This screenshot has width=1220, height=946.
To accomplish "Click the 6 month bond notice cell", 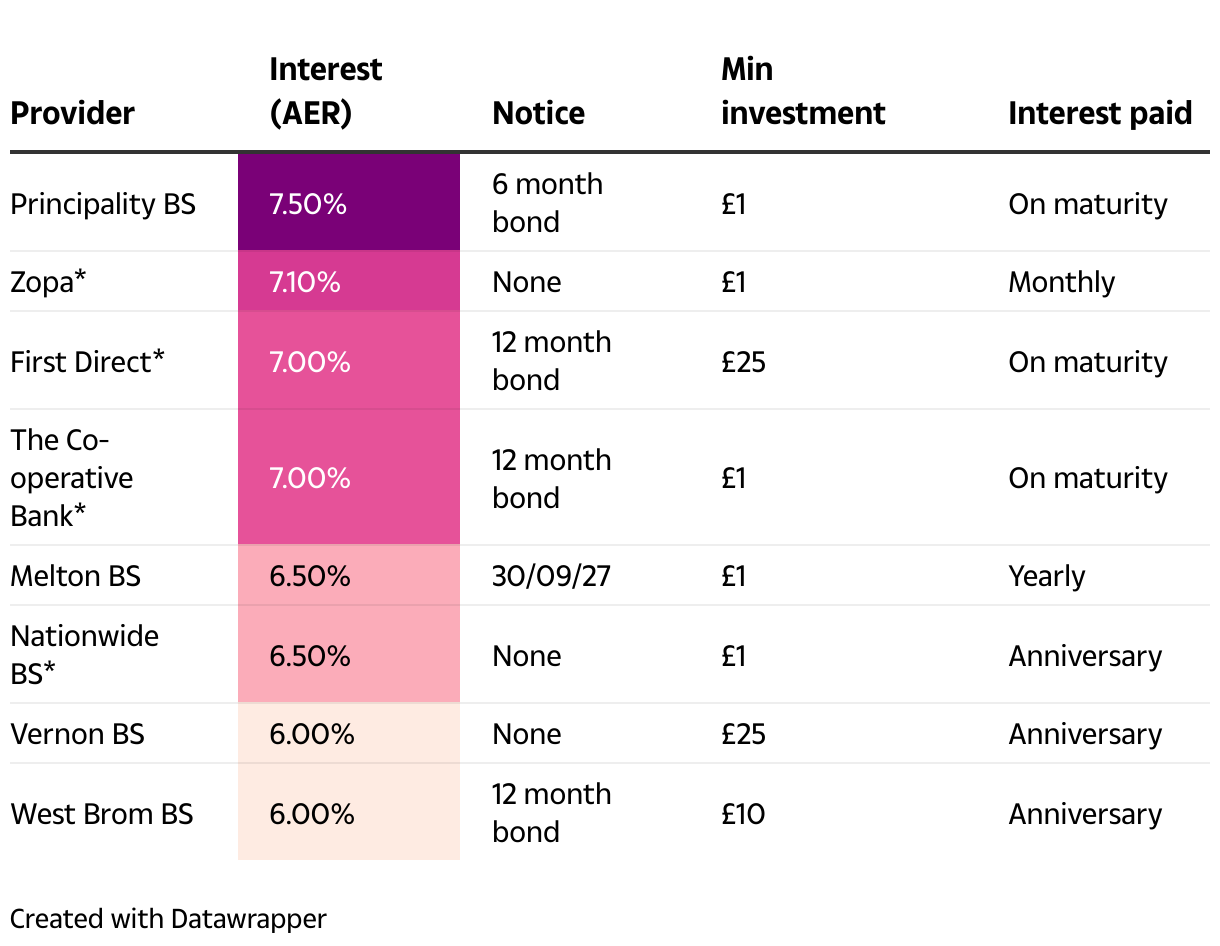I will tap(547, 203).
